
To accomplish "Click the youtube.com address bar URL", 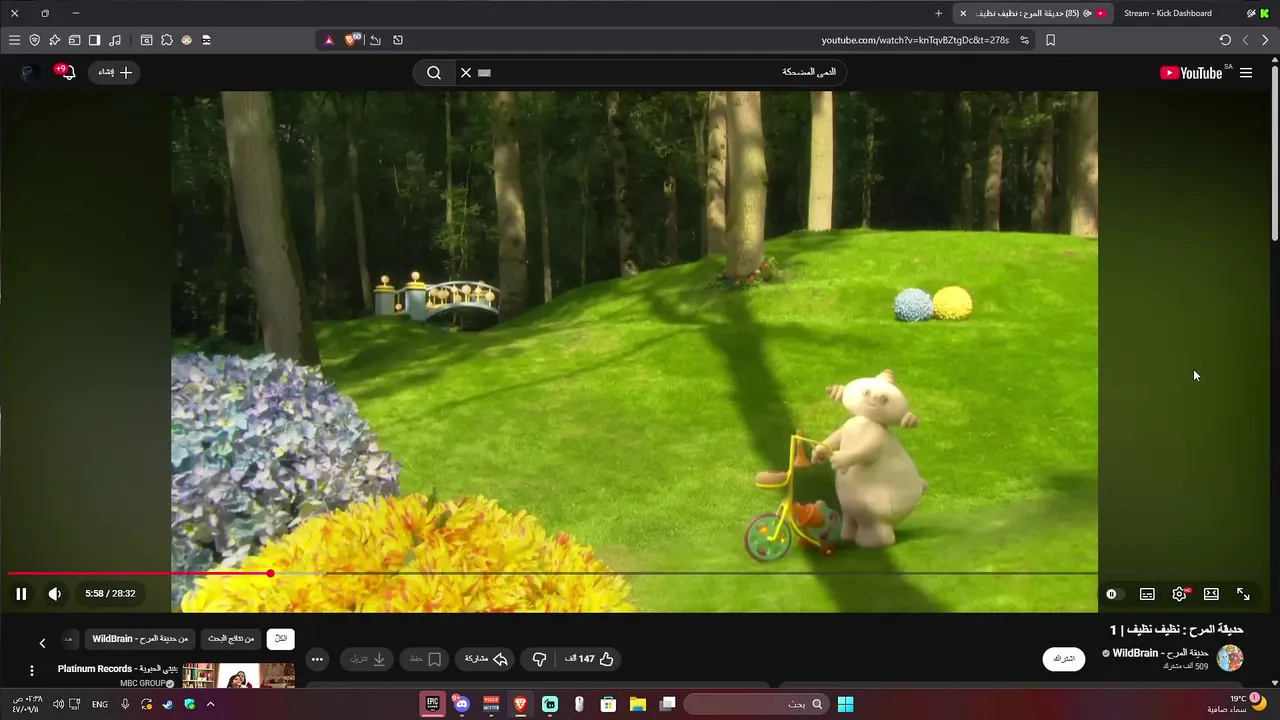I will [x=915, y=40].
